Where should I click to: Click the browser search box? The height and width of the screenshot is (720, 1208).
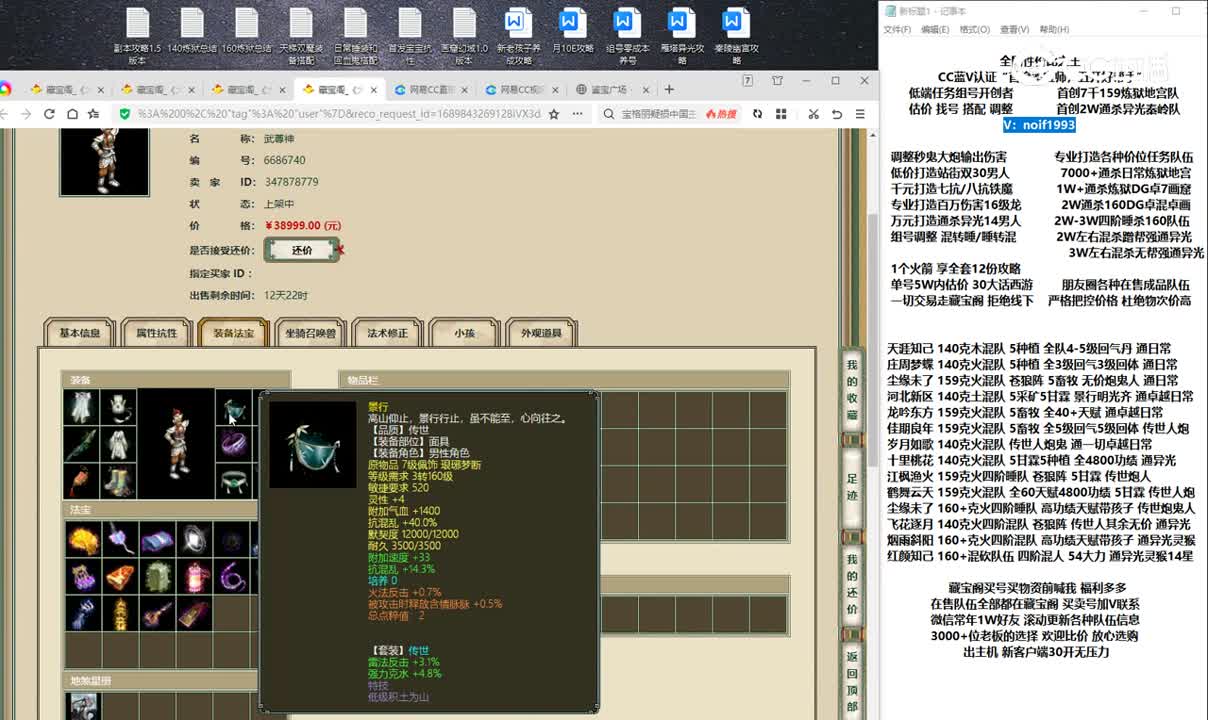[x=660, y=114]
